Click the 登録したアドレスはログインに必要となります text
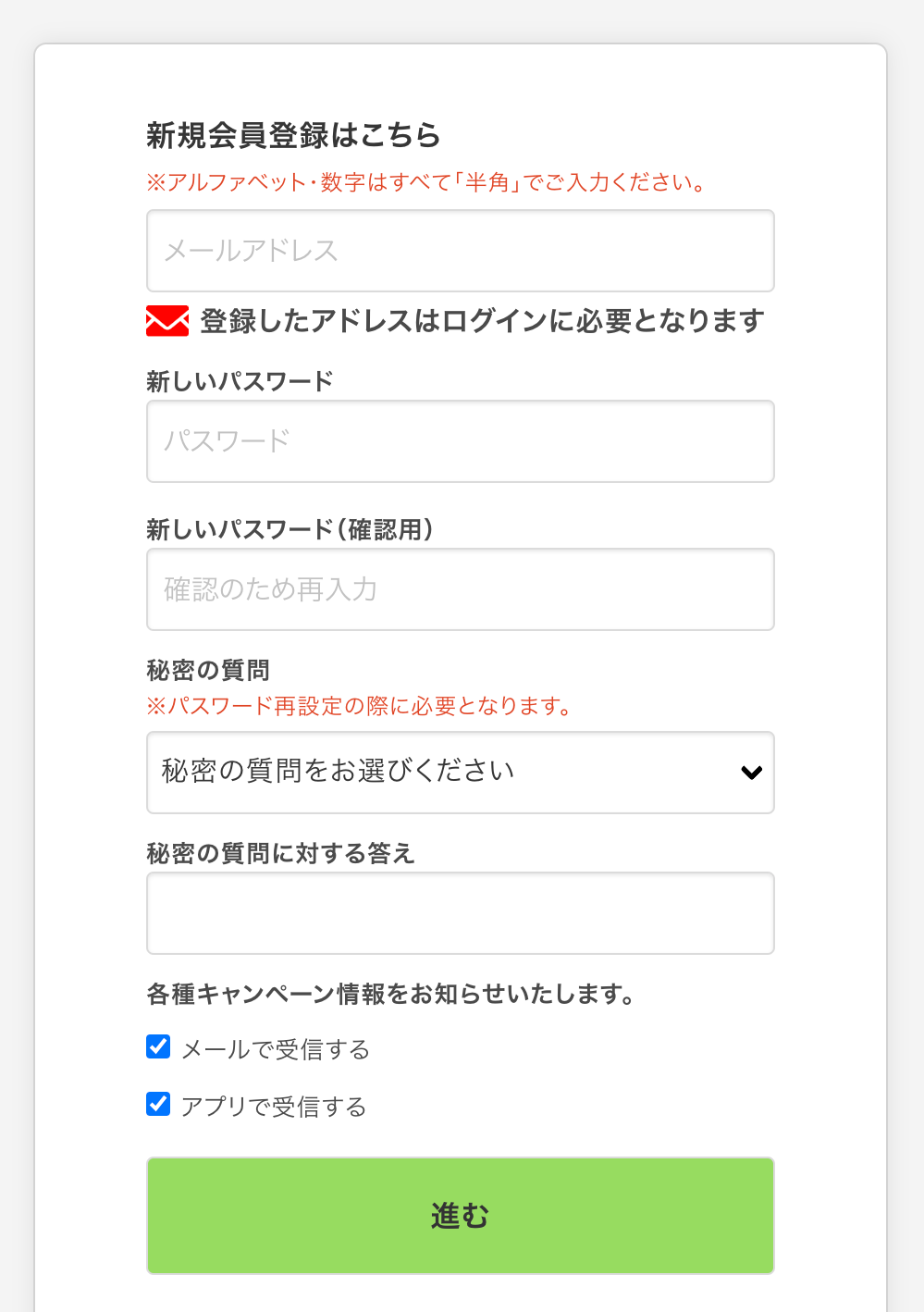 (x=482, y=321)
